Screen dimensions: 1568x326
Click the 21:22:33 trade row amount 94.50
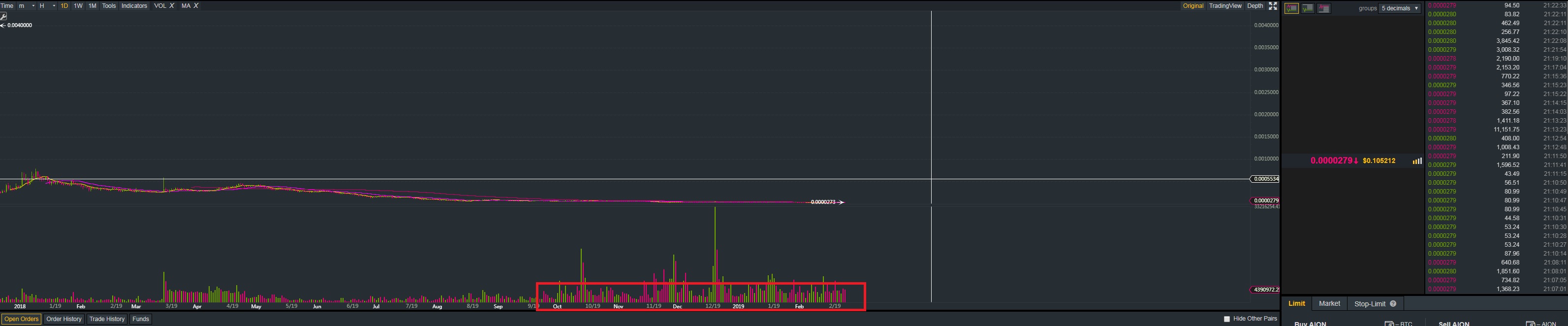click(1512, 5)
